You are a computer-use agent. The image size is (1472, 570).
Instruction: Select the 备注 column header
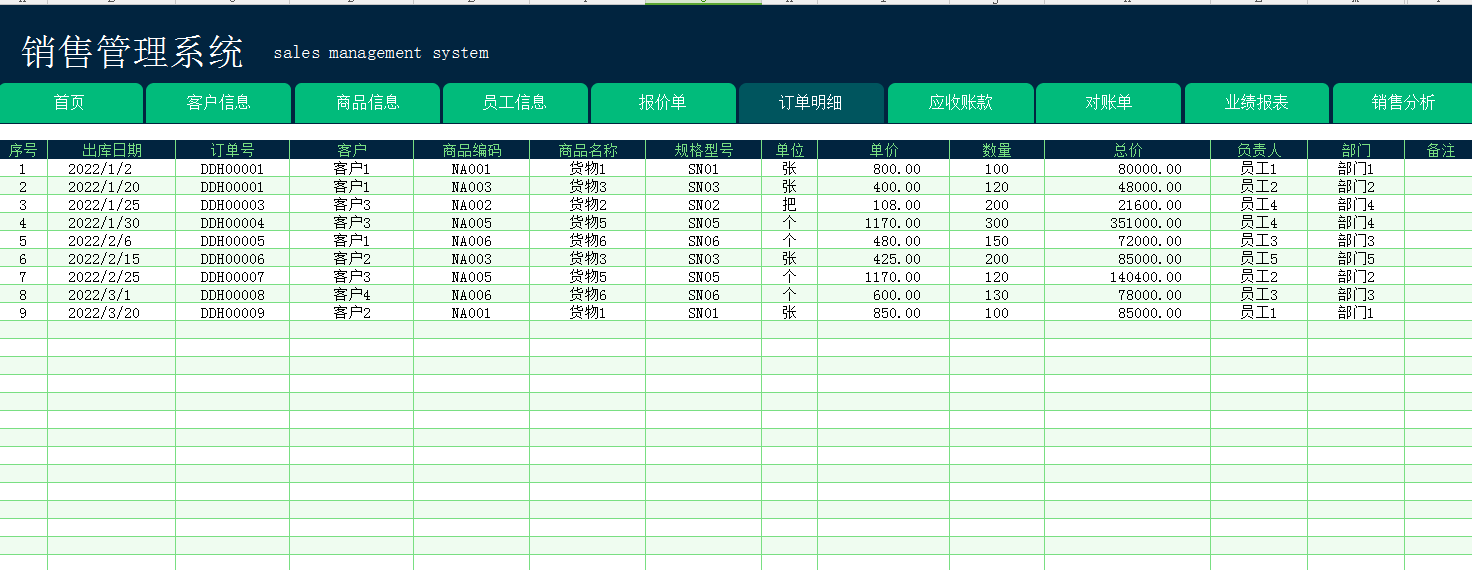(1440, 150)
